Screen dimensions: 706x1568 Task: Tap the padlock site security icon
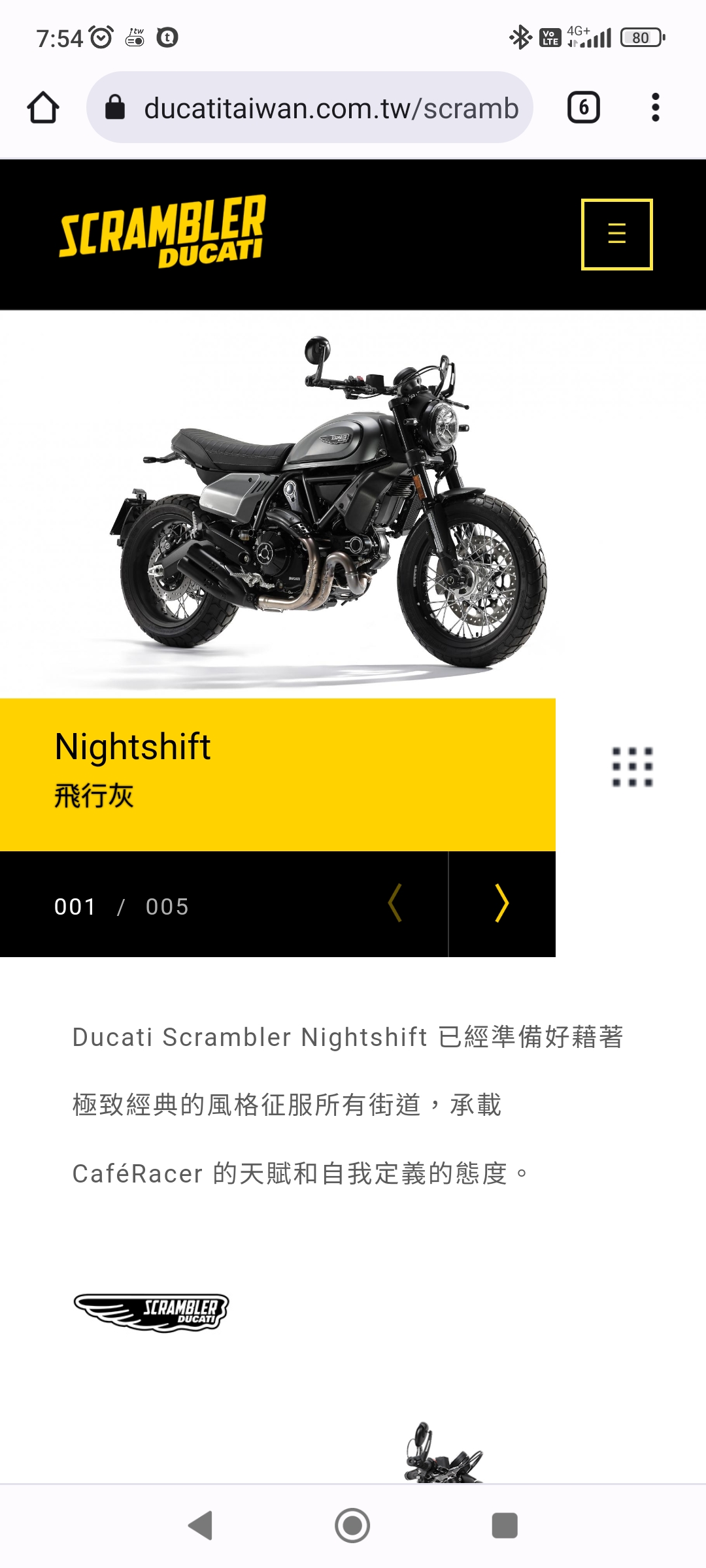pyautogui.click(x=115, y=108)
